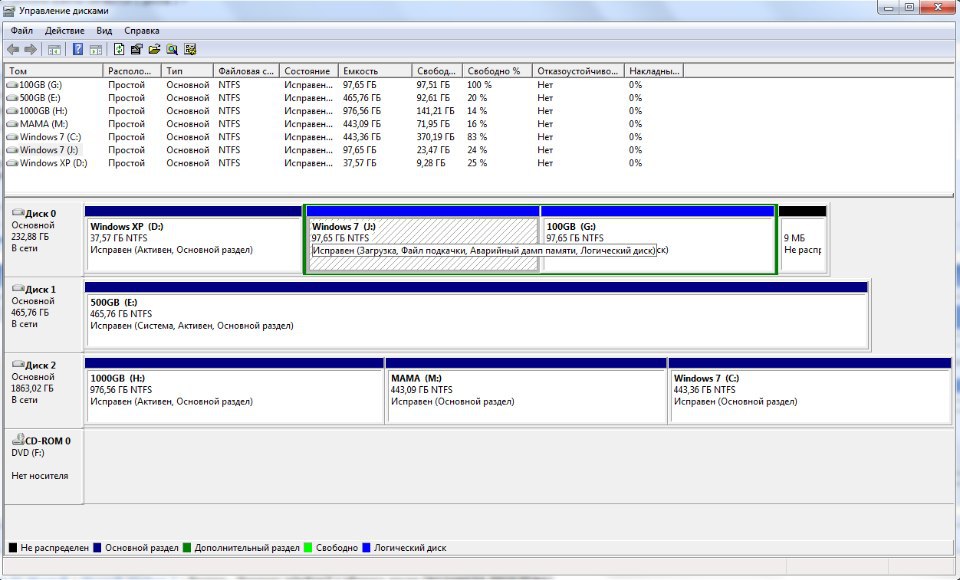The height and width of the screenshot is (580, 960).
Task: Click the DVD (F:) label
Action: [28, 453]
